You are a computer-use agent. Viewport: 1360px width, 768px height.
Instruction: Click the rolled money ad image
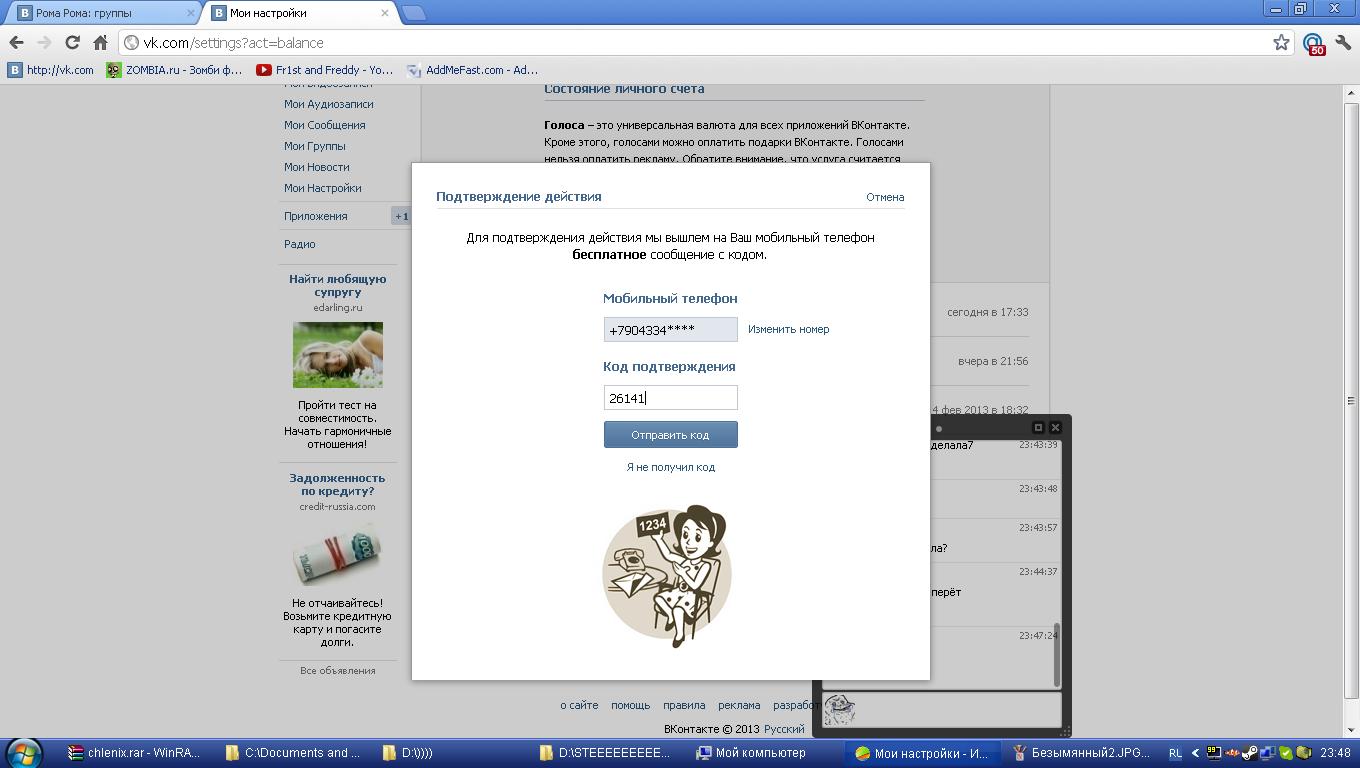pos(337,554)
